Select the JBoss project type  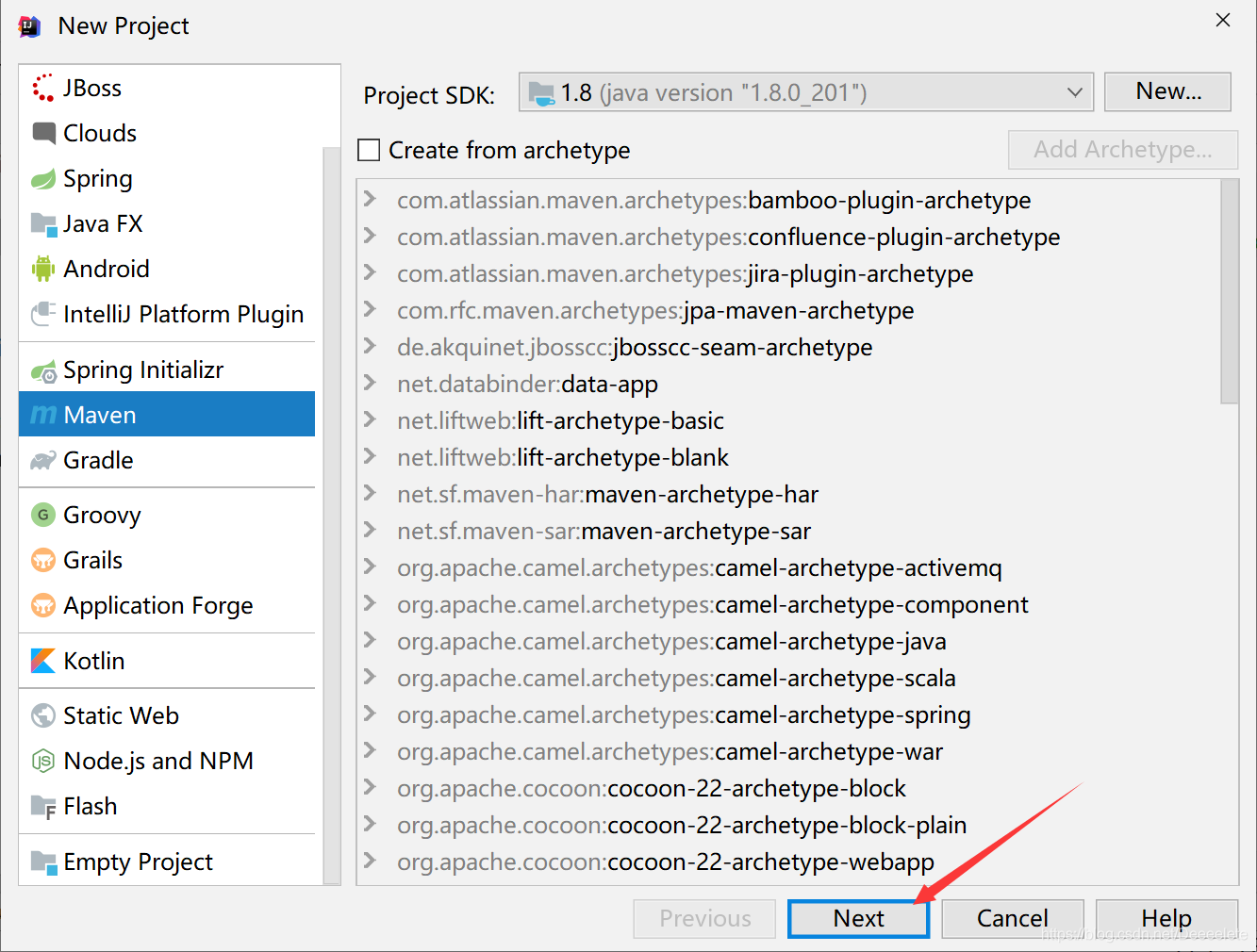pyautogui.click(x=167, y=88)
